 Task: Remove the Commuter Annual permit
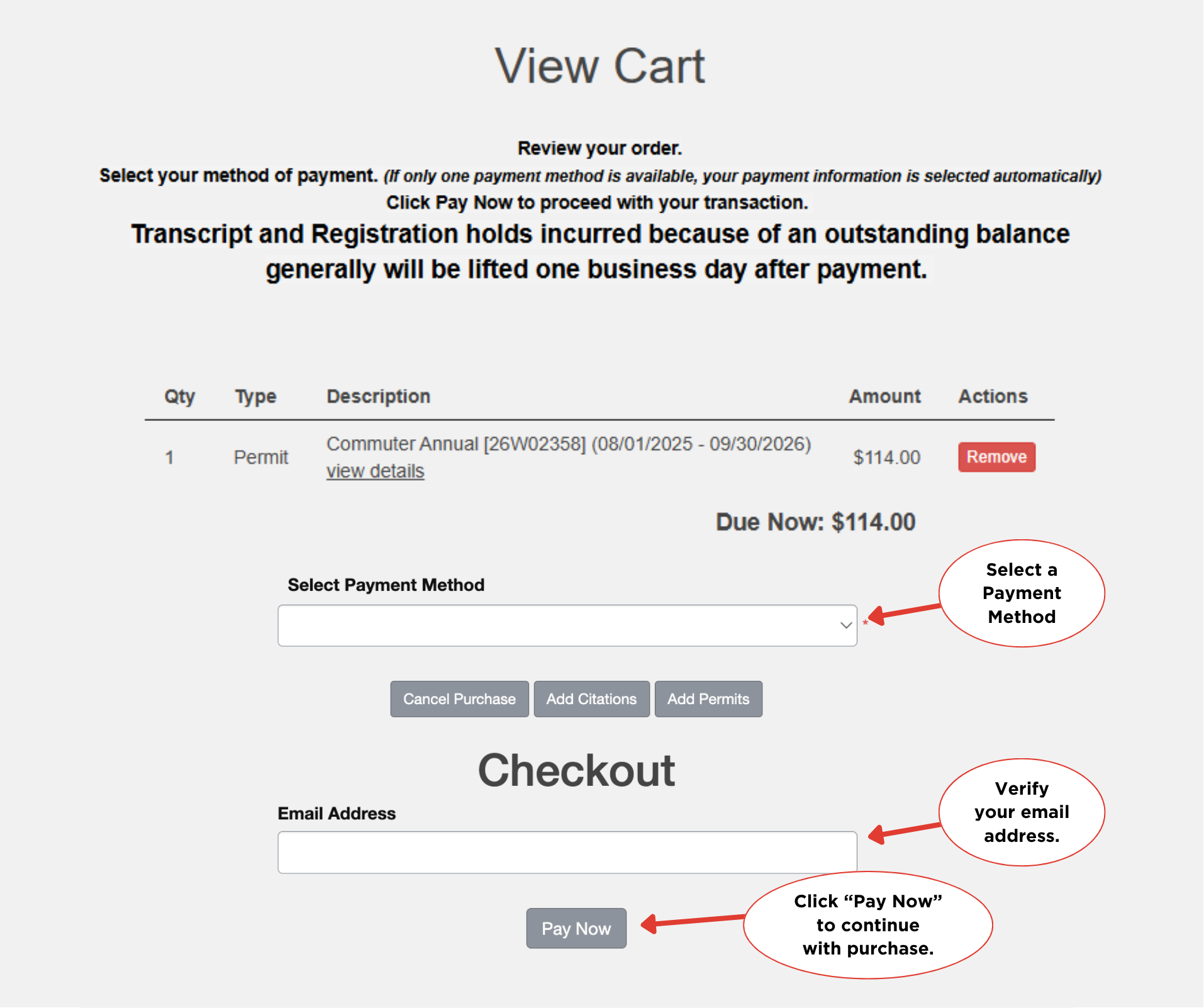(996, 457)
